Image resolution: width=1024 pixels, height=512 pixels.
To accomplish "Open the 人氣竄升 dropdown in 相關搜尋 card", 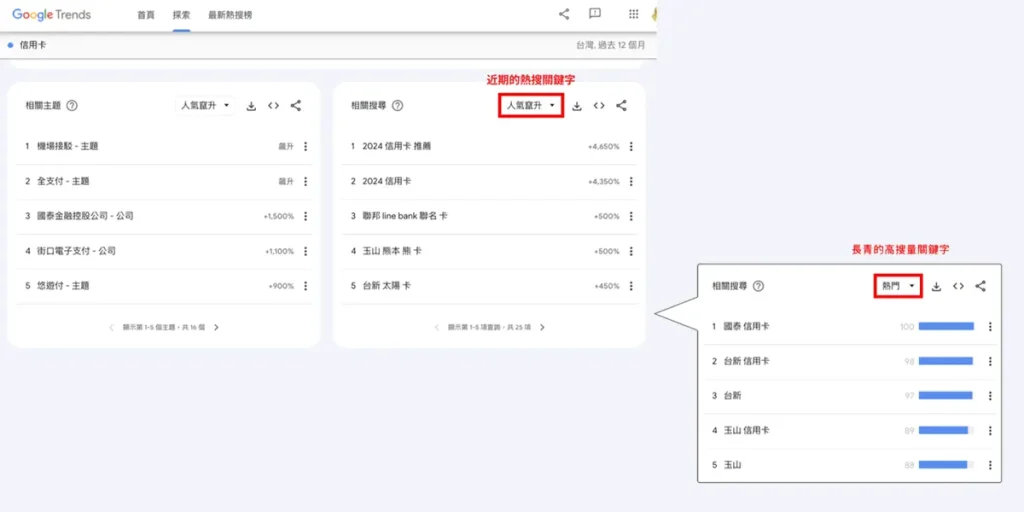I will pos(531,105).
